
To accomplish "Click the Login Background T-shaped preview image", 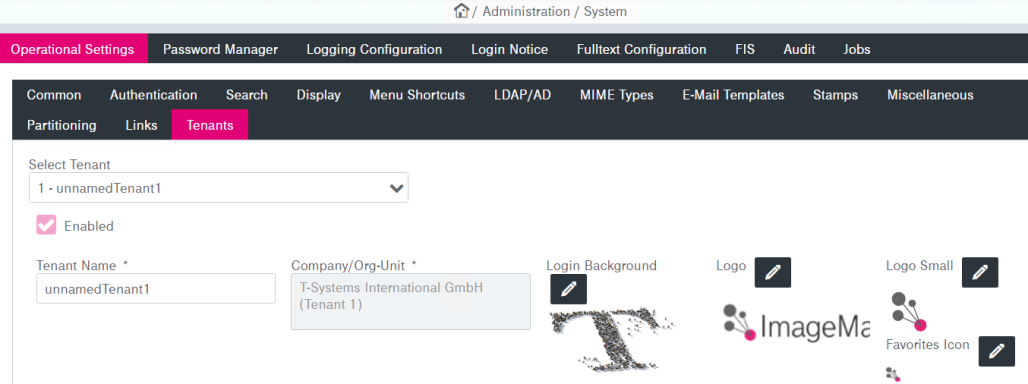I will pos(612,339).
